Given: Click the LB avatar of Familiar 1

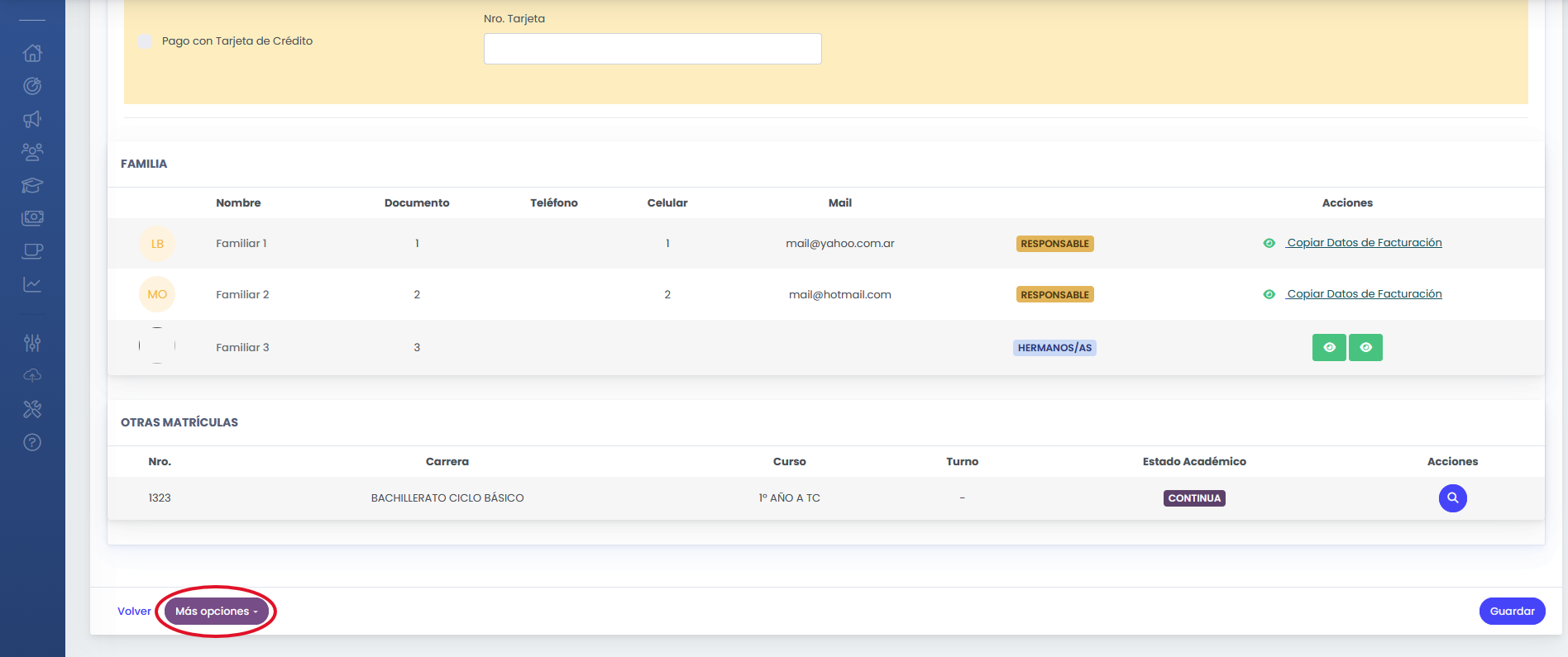Looking at the screenshot, I should click(x=157, y=244).
